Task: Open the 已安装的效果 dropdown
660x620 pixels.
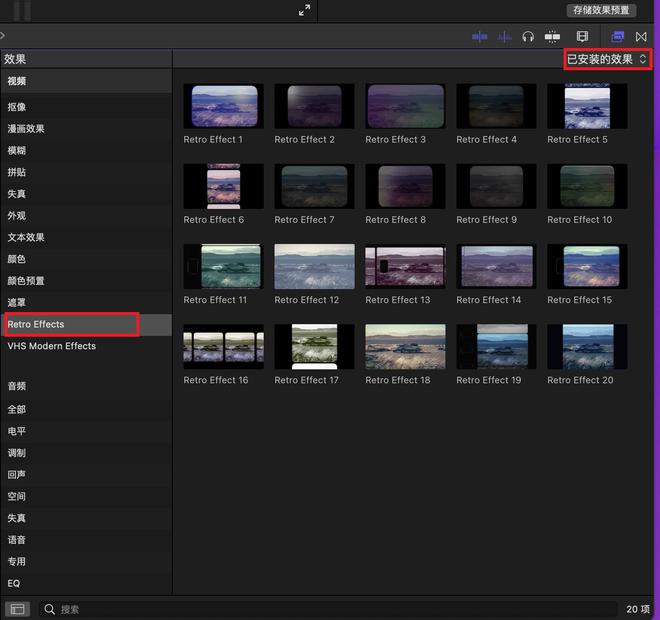Action: coord(607,60)
